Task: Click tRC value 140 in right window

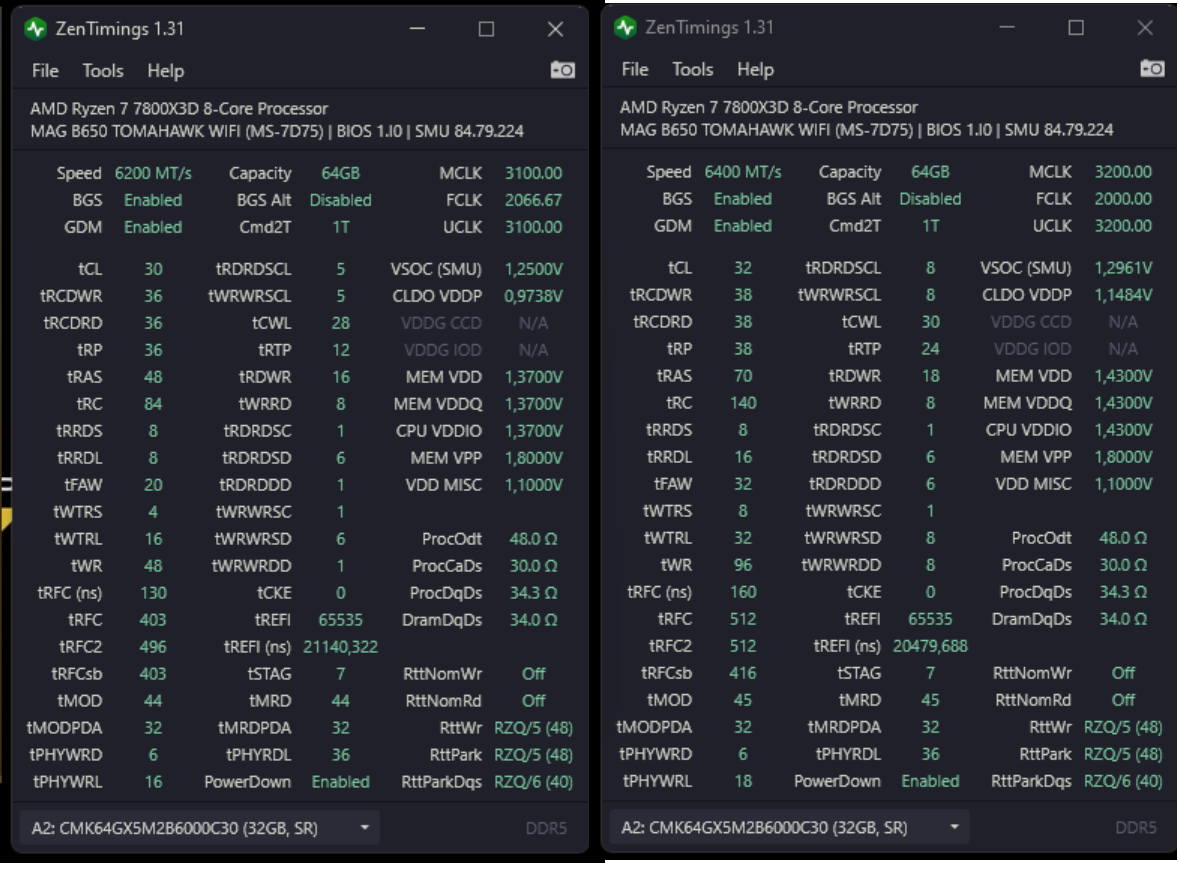Action: pyautogui.click(x=743, y=403)
